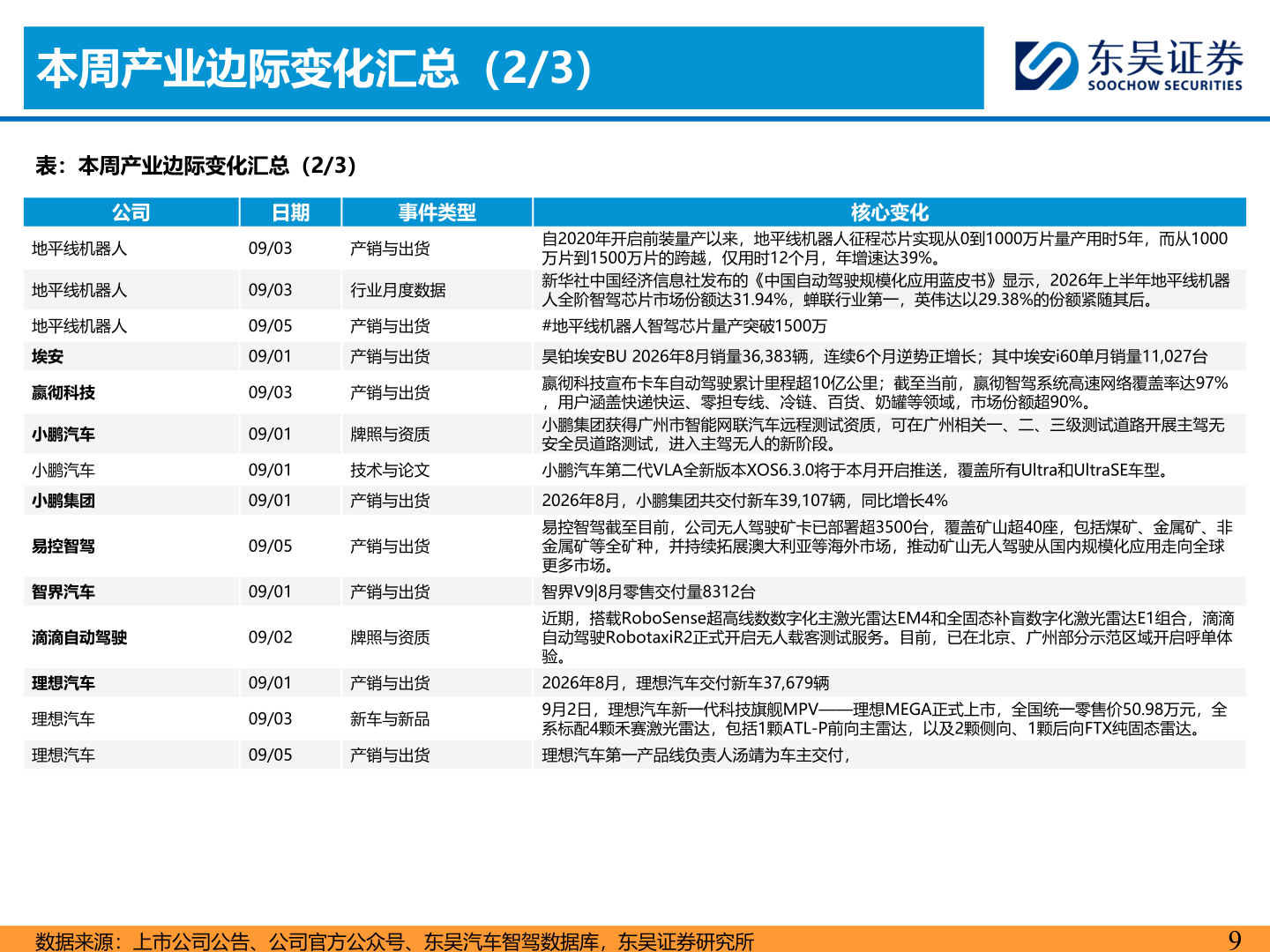Click the 公司 column header
The height and width of the screenshot is (952, 1270).
[x=131, y=212]
